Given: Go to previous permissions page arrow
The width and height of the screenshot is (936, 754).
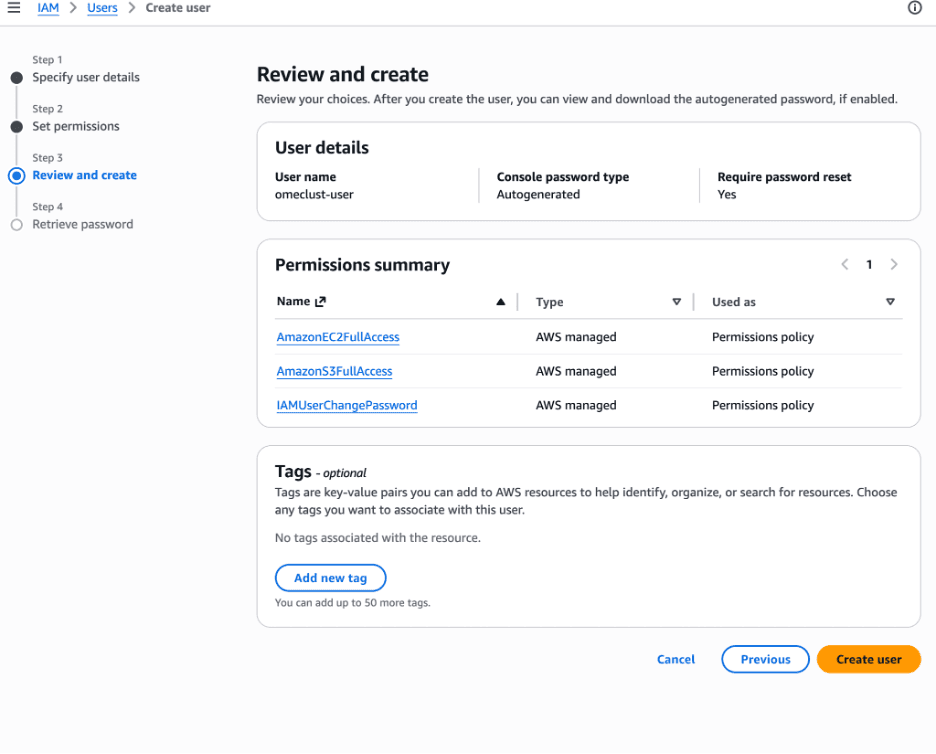Looking at the screenshot, I should [x=845, y=265].
